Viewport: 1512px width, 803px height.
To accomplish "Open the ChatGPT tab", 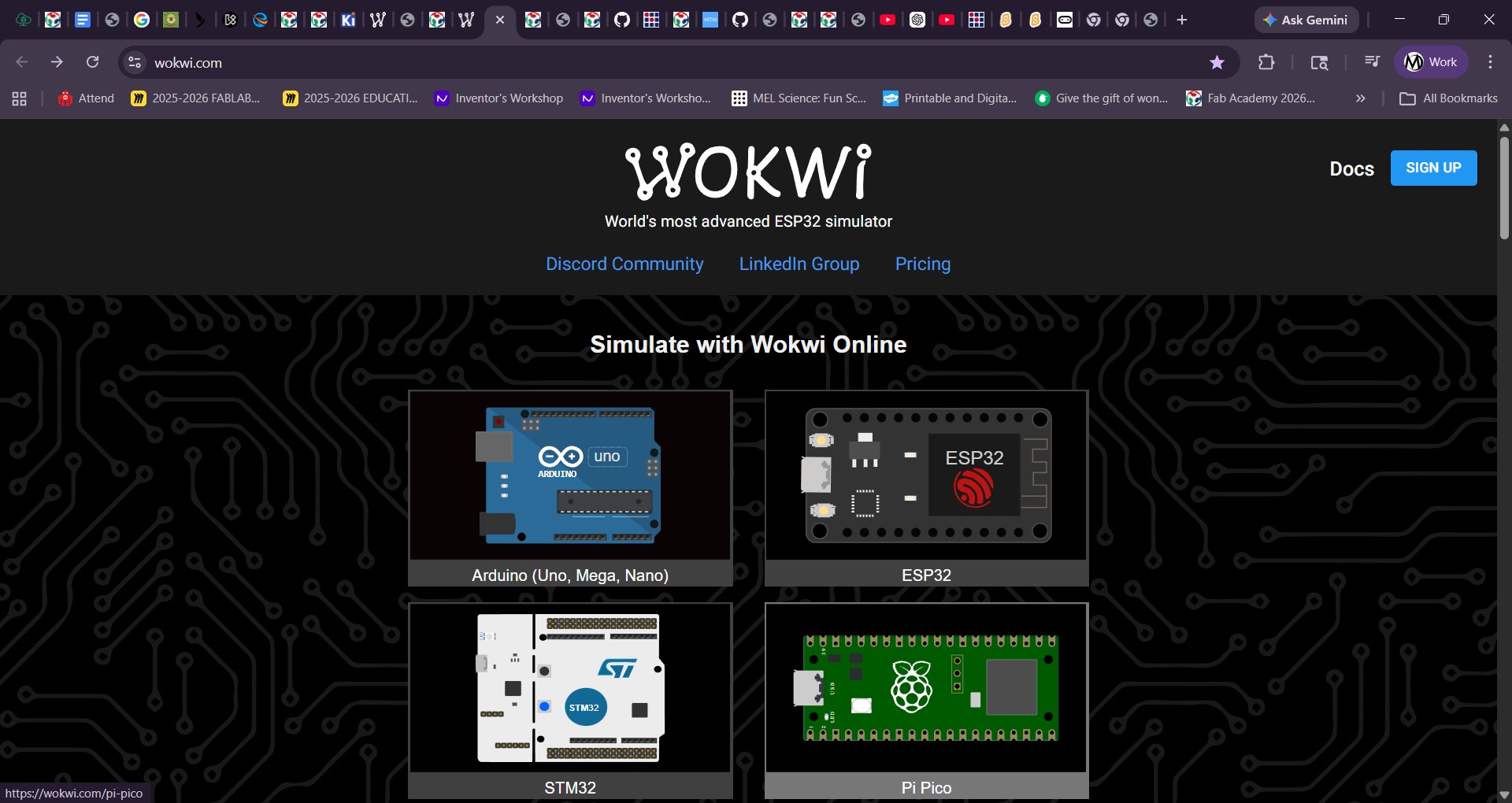I will tap(917, 20).
